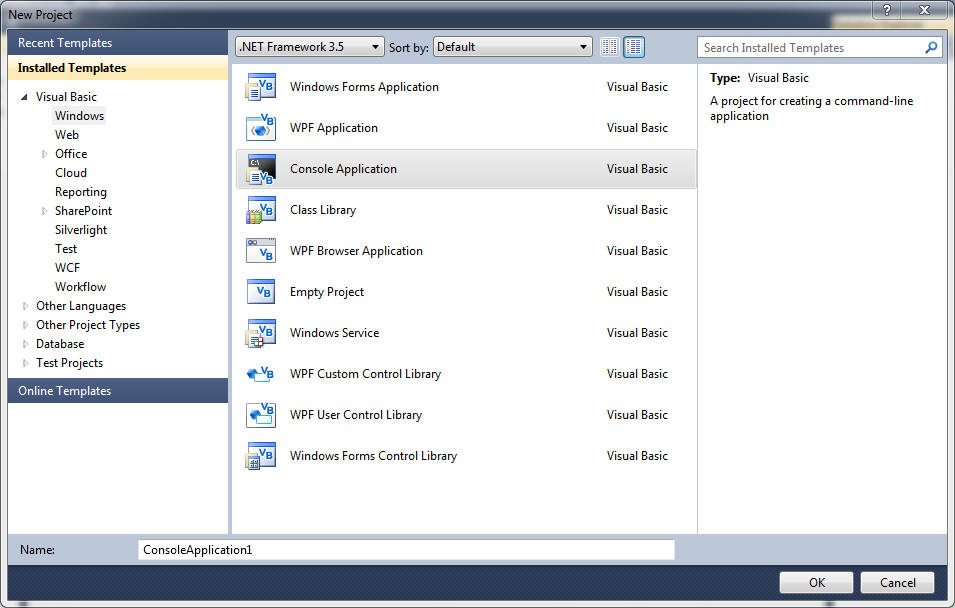Expand the Office tree node

pos(44,154)
